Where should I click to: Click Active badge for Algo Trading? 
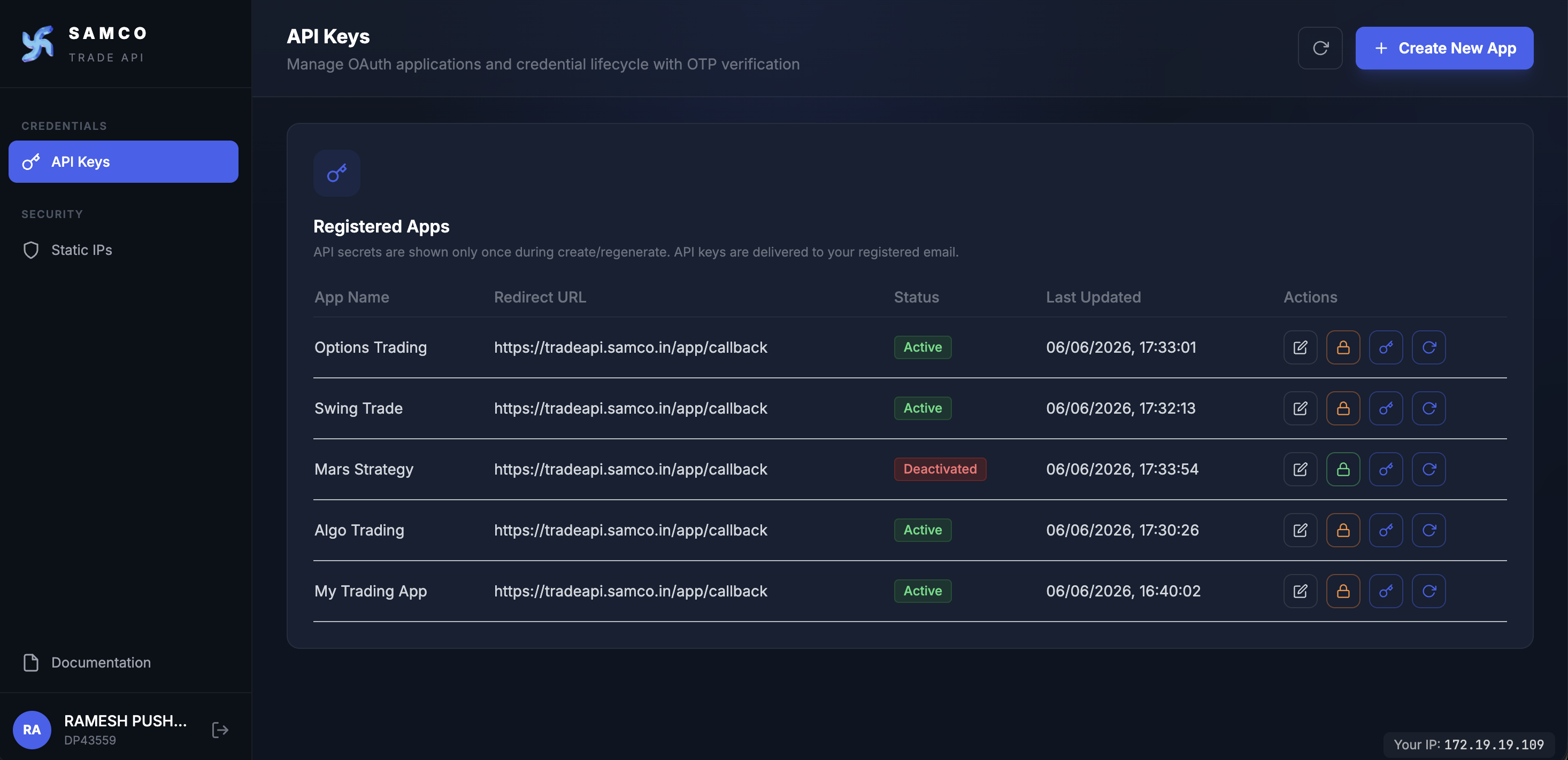(x=923, y=530)
